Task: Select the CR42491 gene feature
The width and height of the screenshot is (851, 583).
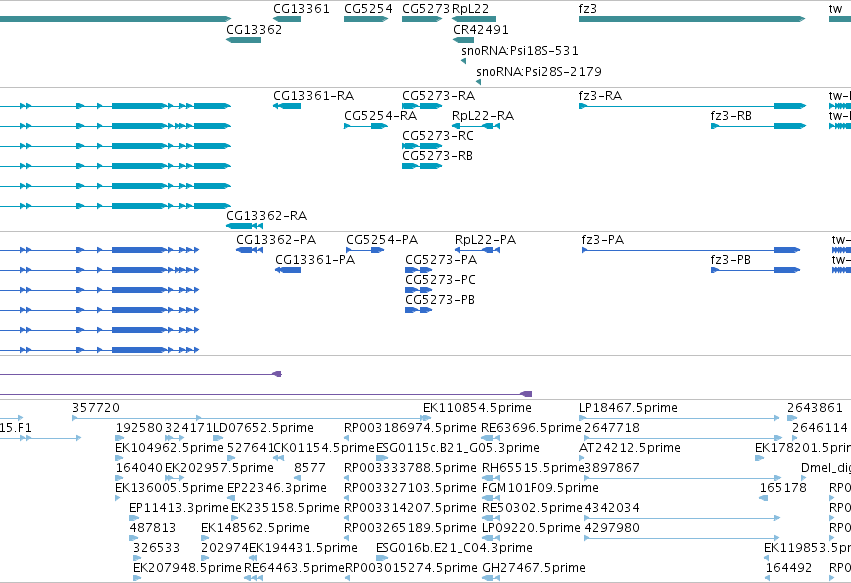Action: tap(463, 40)
